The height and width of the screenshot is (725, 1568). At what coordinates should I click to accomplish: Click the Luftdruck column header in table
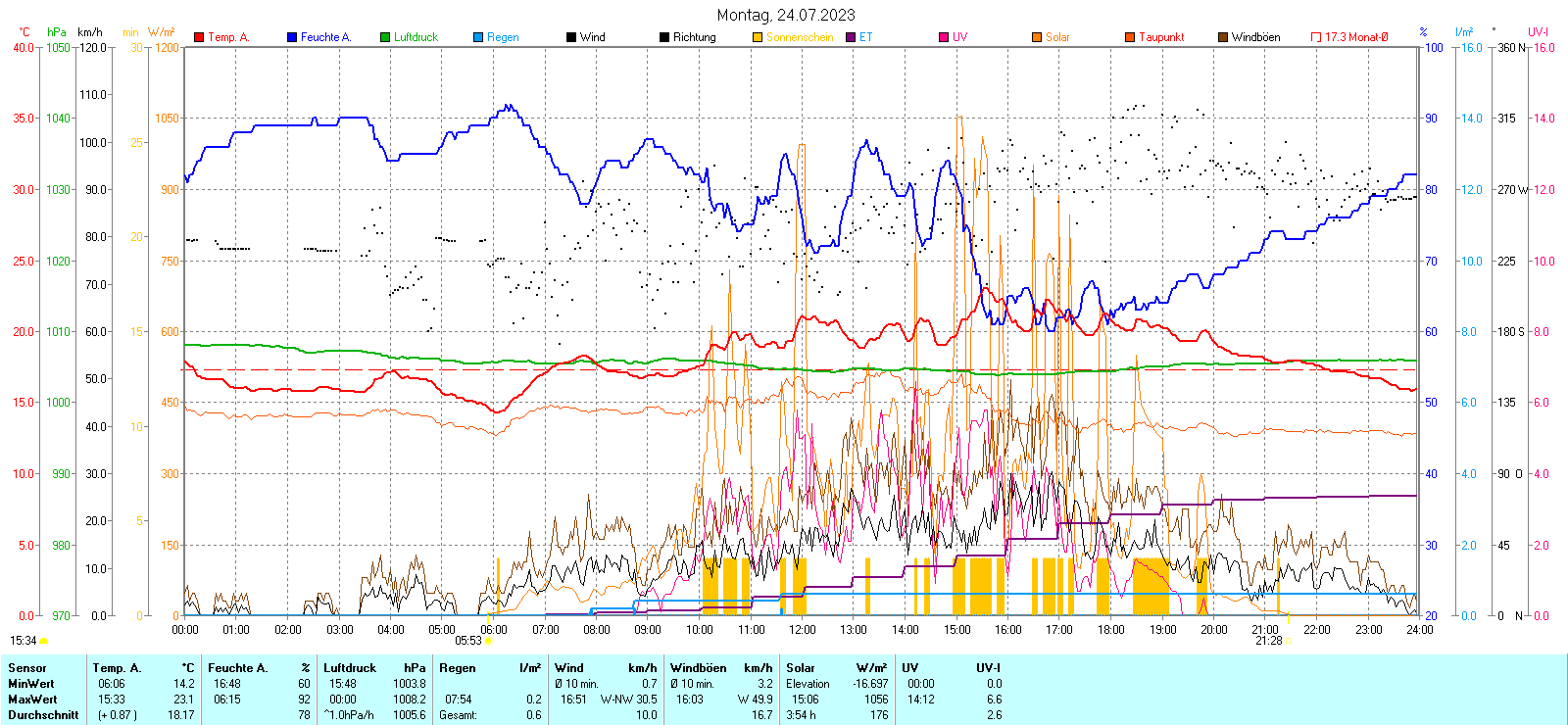click(350, 668)
